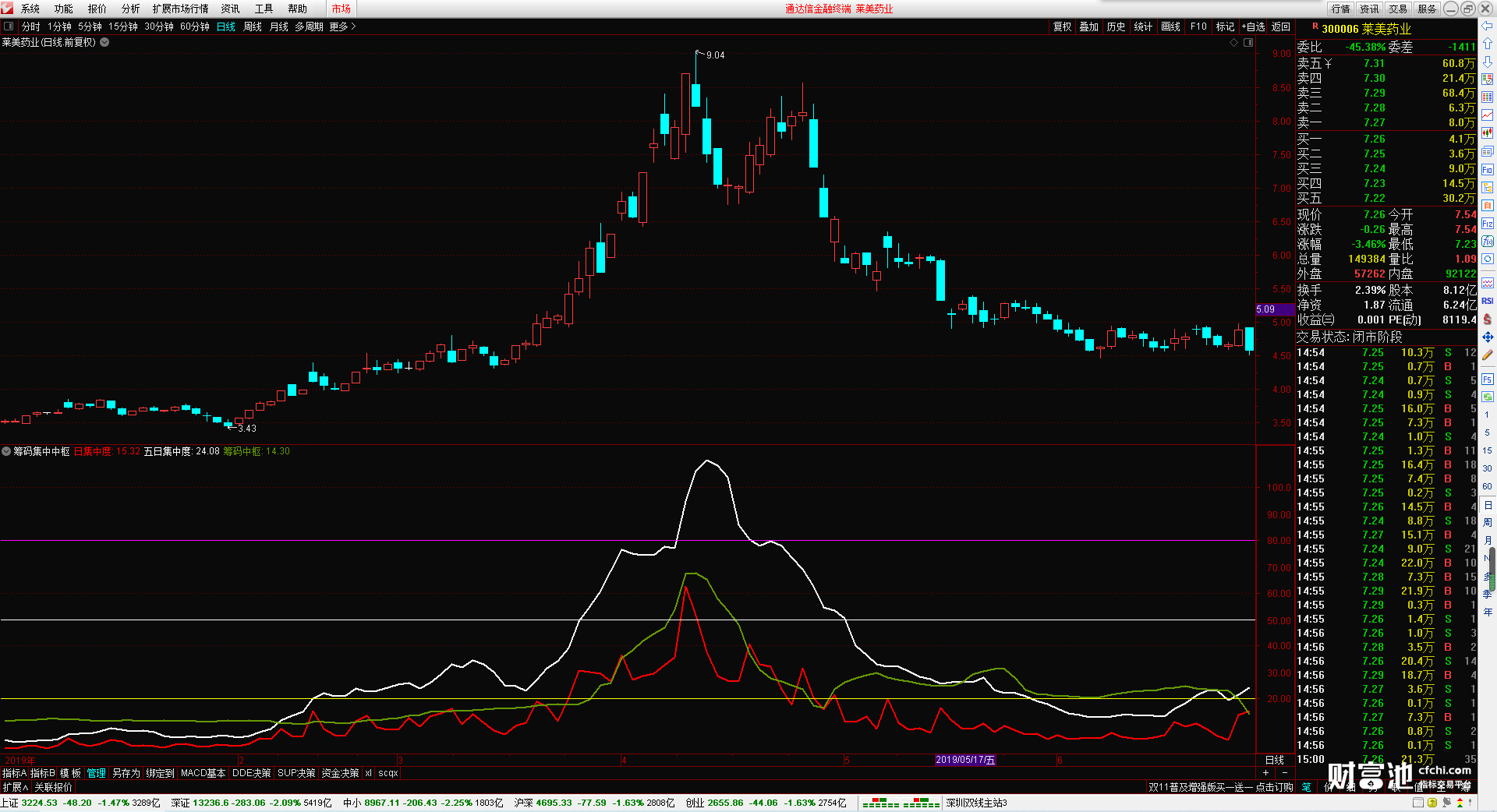Open the red line chart icon in sidebar

tap(1488, 115)
